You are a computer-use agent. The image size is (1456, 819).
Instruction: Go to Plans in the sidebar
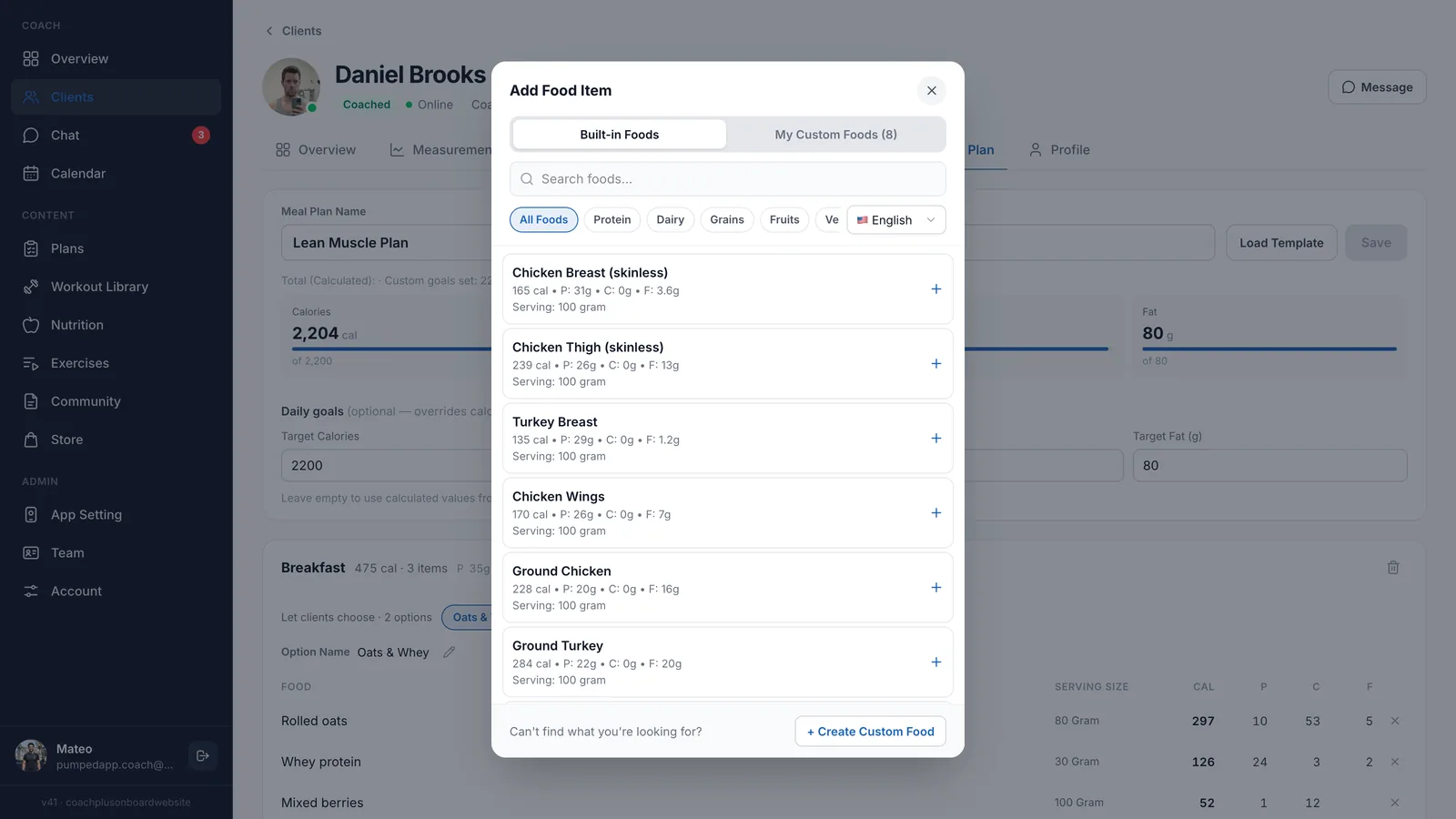click(116, 248)
